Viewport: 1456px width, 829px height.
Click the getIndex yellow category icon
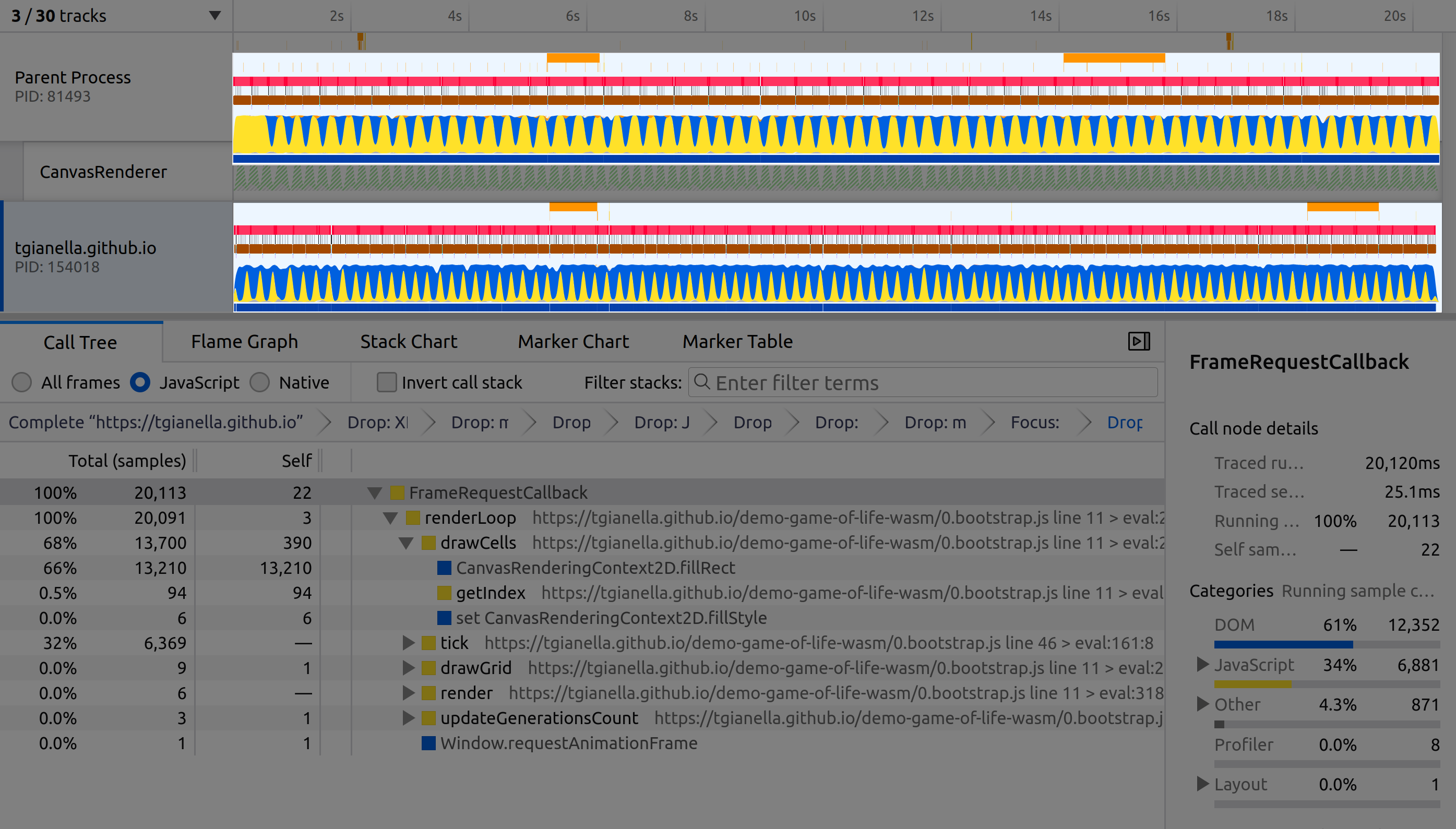pos(444,593)
